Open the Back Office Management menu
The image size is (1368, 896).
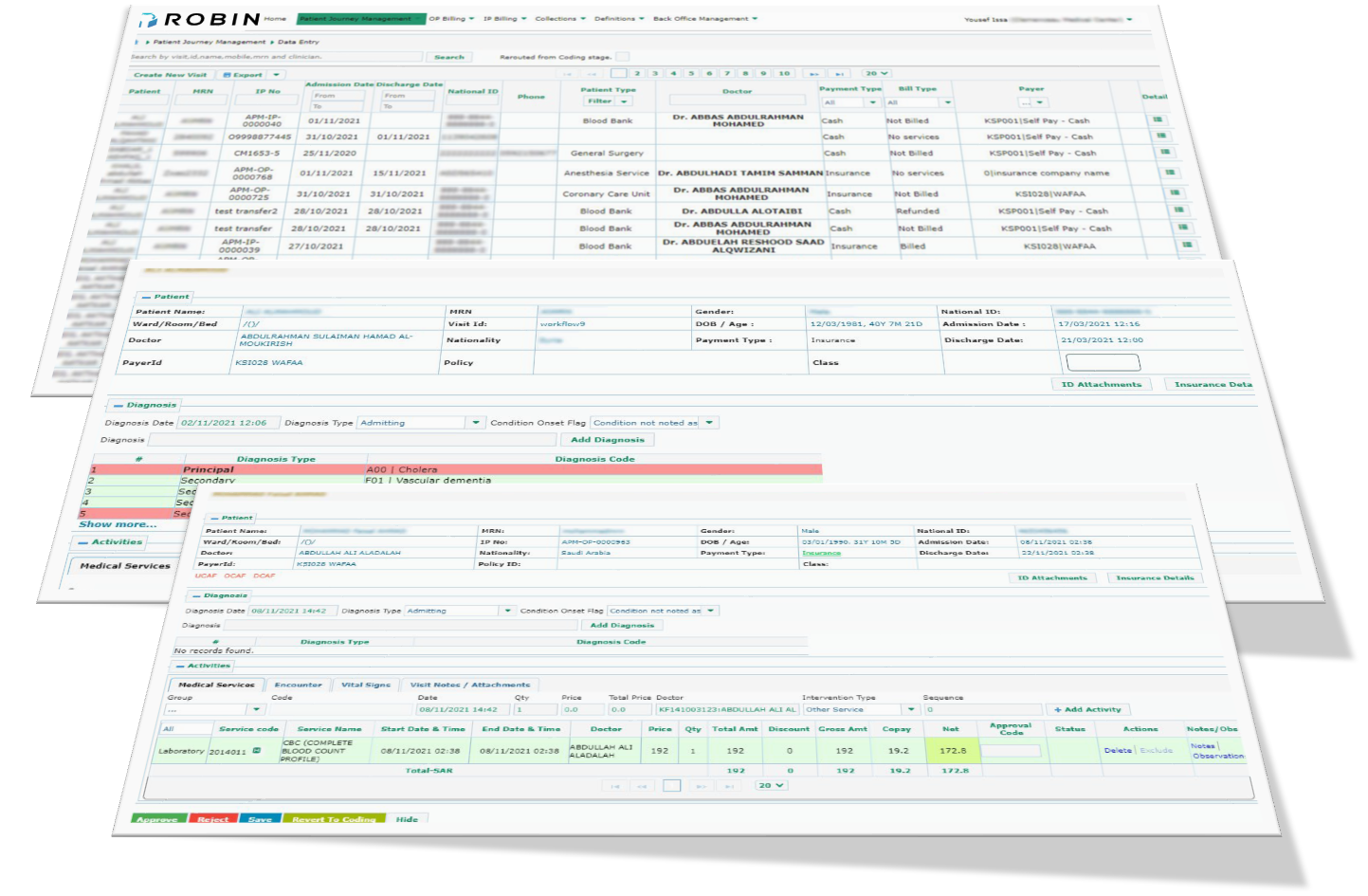click(x=705, y=19)
